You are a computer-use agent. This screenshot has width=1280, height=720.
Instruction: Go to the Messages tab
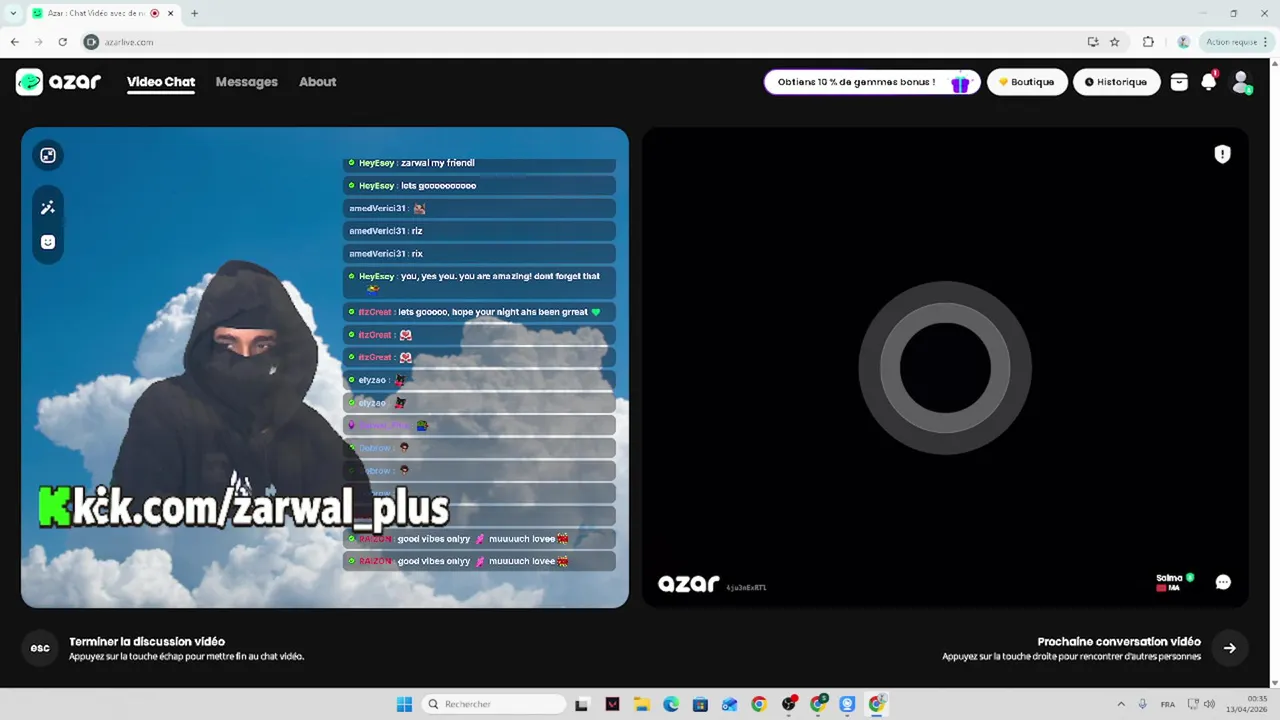click(246, 82)
